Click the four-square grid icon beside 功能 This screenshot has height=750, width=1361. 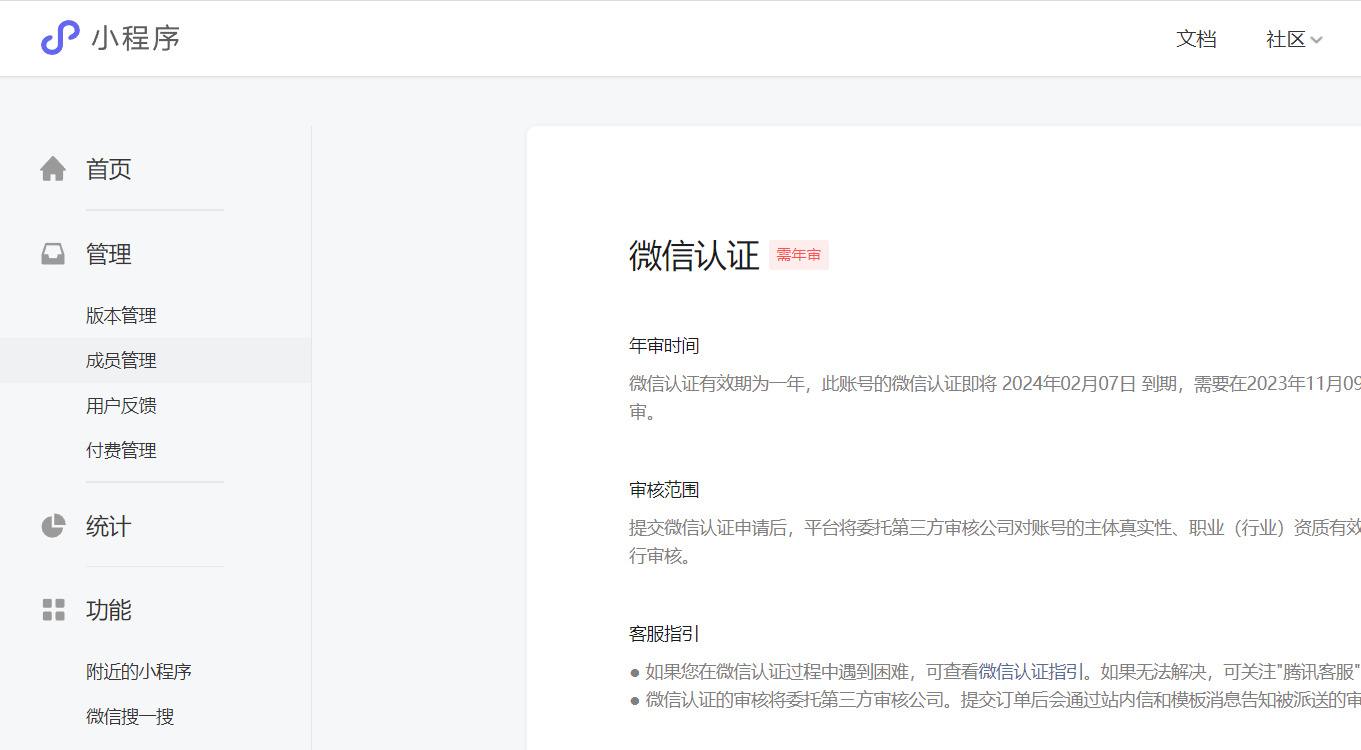tap(53, 610)
